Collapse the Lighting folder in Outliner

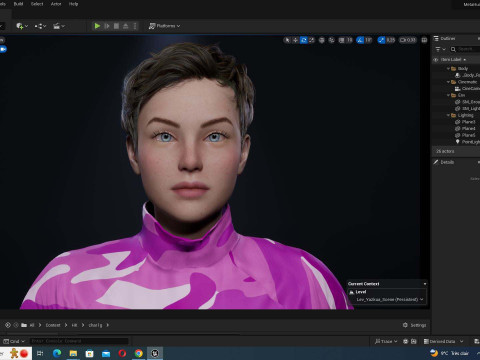(x=448, y=115)
